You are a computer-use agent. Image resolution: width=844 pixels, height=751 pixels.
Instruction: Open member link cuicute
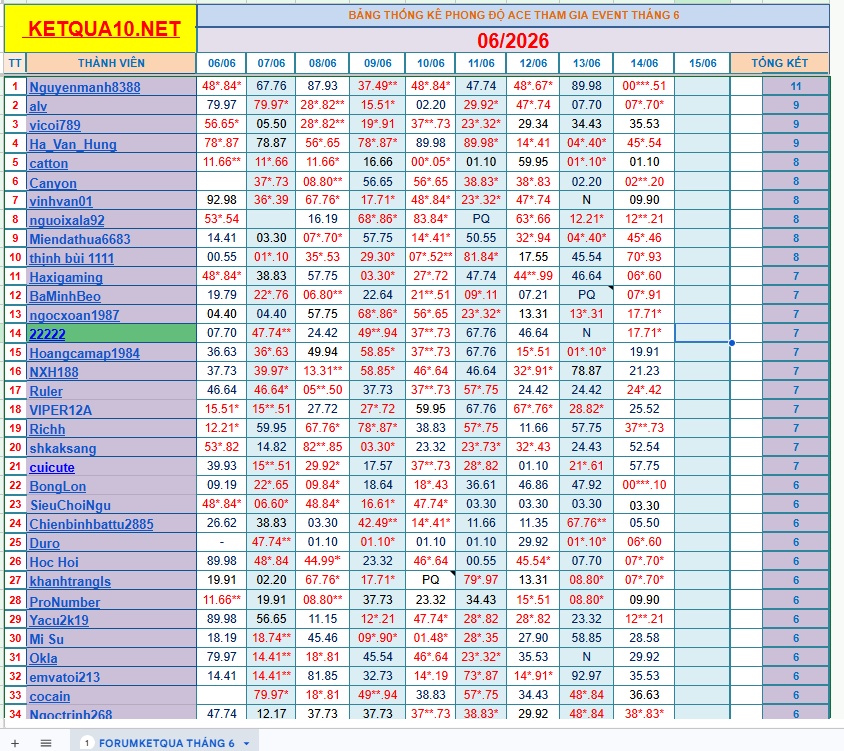click(52, 467)
